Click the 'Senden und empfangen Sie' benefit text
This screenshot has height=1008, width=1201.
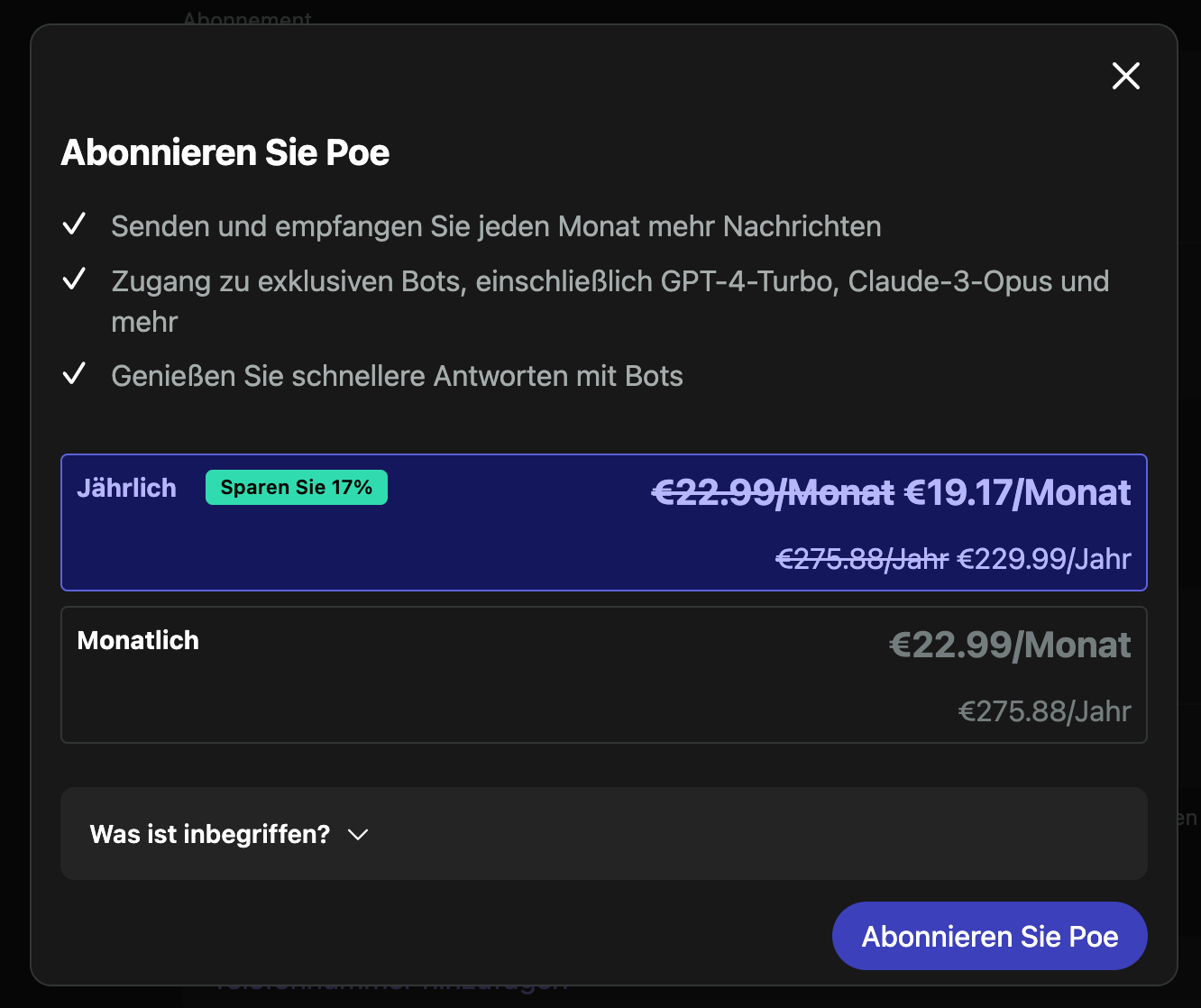click(x=496, y=226)
